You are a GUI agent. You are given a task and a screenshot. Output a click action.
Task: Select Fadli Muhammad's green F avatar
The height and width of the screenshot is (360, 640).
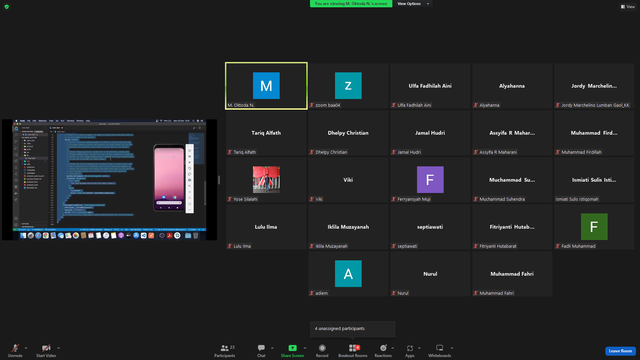tap(594, 227)
